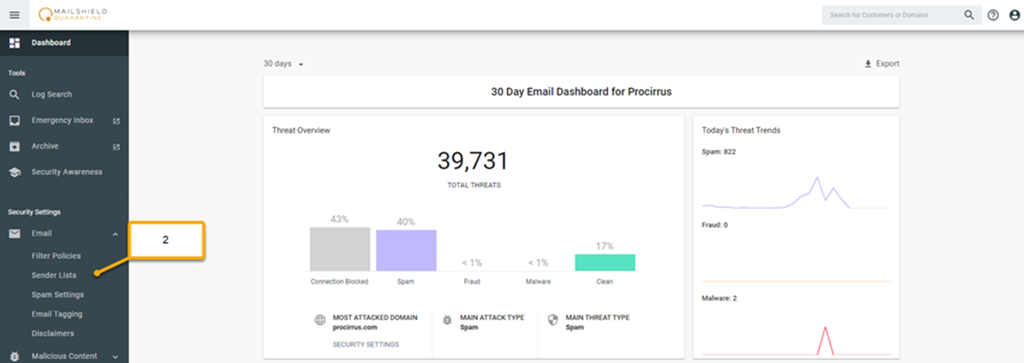Click the Malicious Content bug icon

tap(14, 356)
